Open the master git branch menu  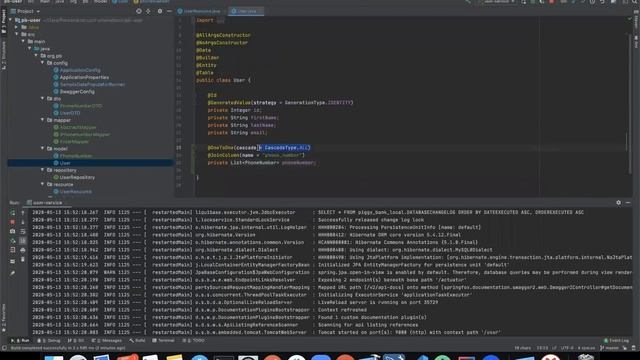(609, 348)
